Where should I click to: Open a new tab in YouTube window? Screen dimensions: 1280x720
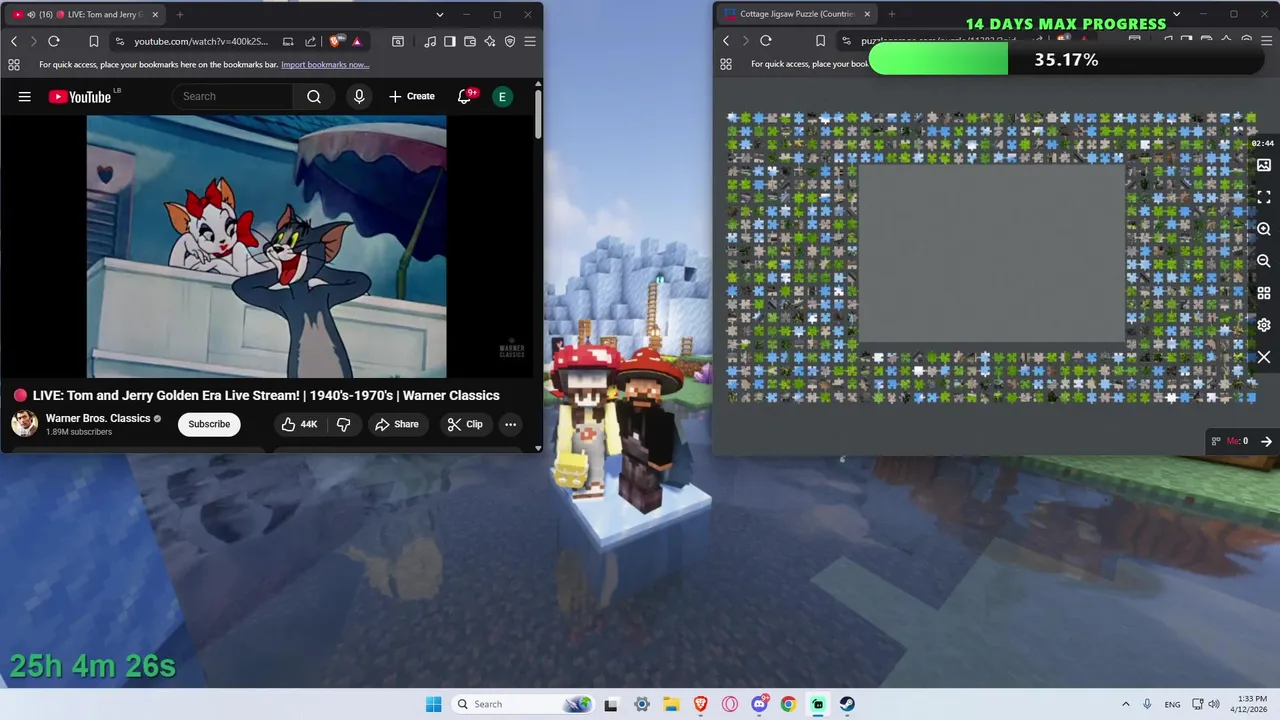[180, 14]
